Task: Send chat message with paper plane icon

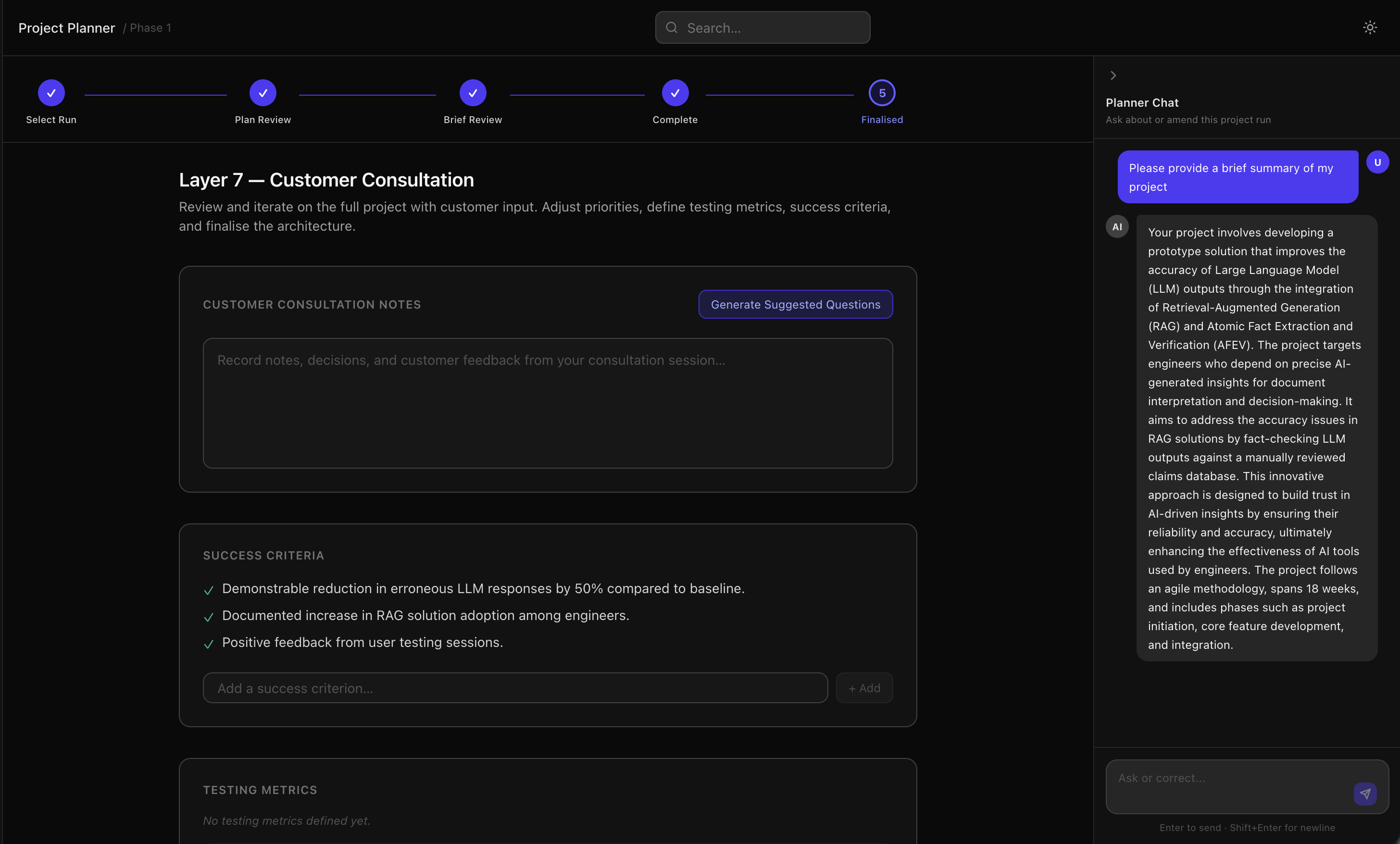Action: pos(1365,794)
